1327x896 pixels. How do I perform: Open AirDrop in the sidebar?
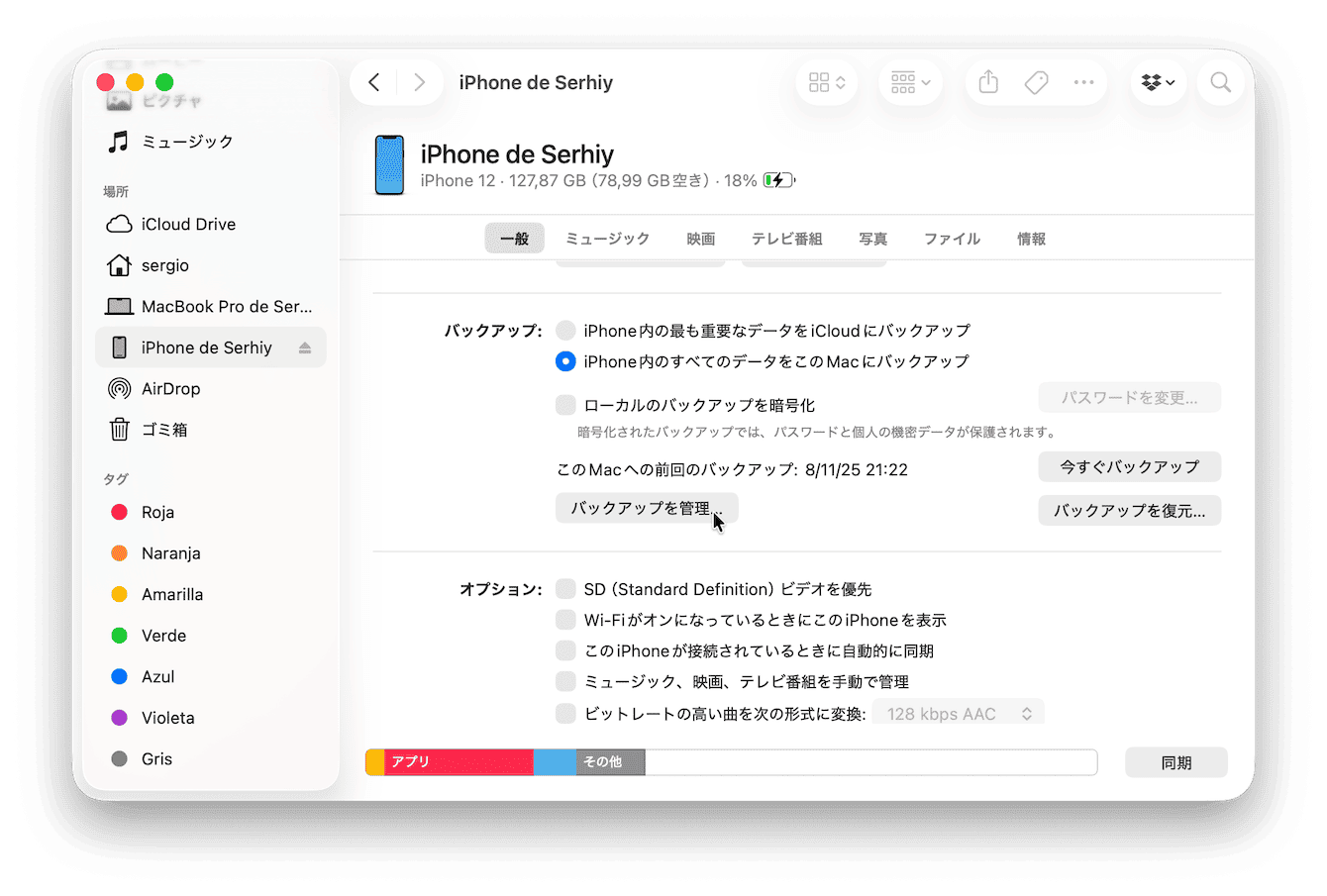click(211, 389)
